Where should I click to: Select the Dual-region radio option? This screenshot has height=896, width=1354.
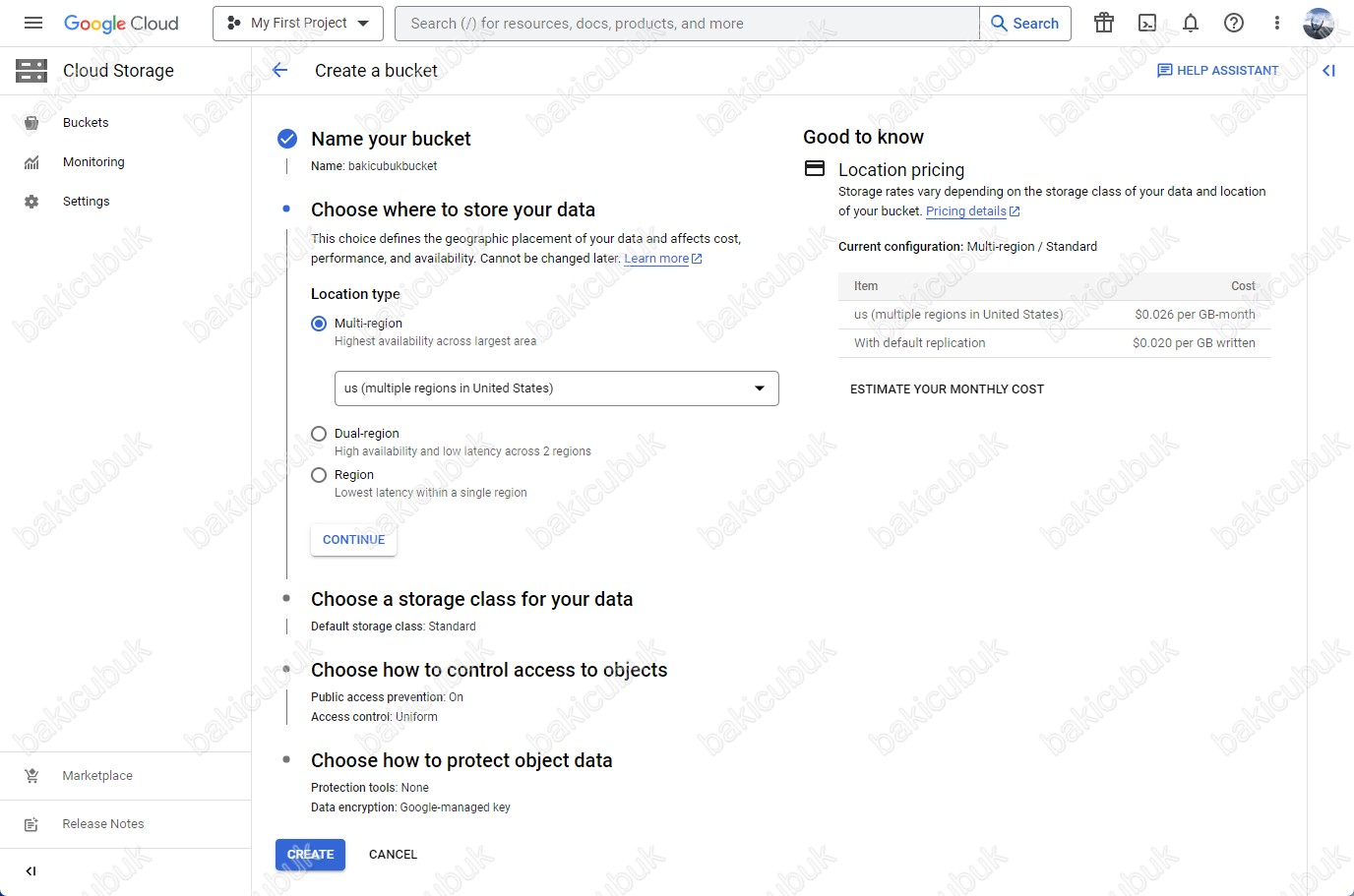click(319, 434)
